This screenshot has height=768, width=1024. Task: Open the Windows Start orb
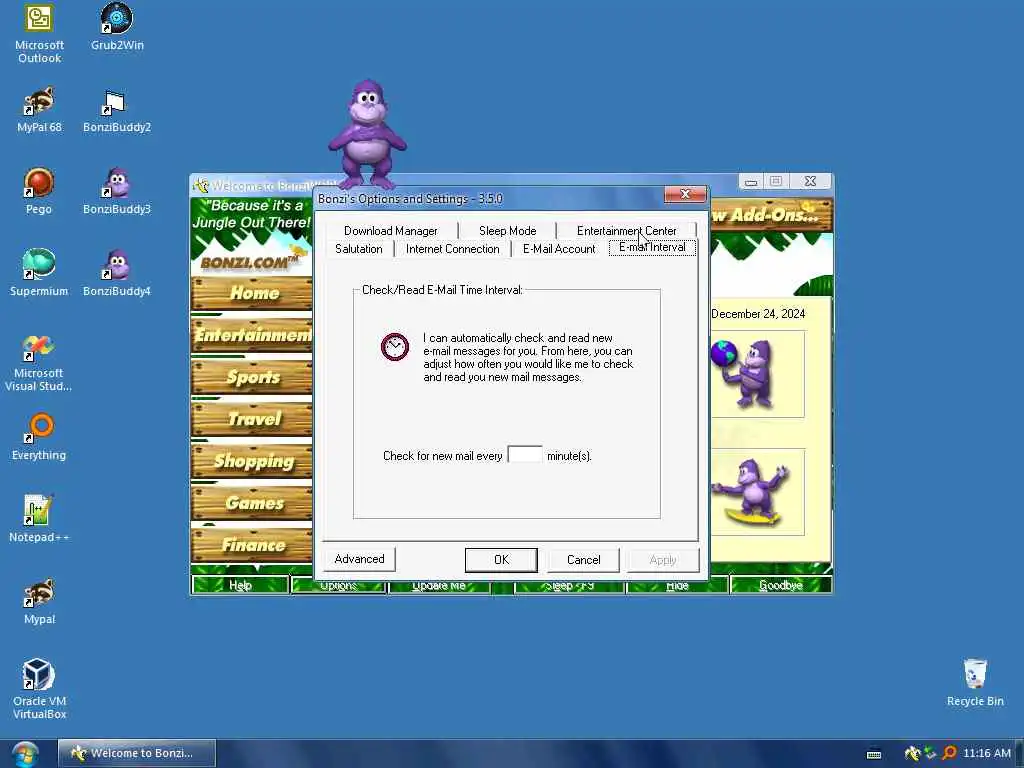(x=25, y=754)
